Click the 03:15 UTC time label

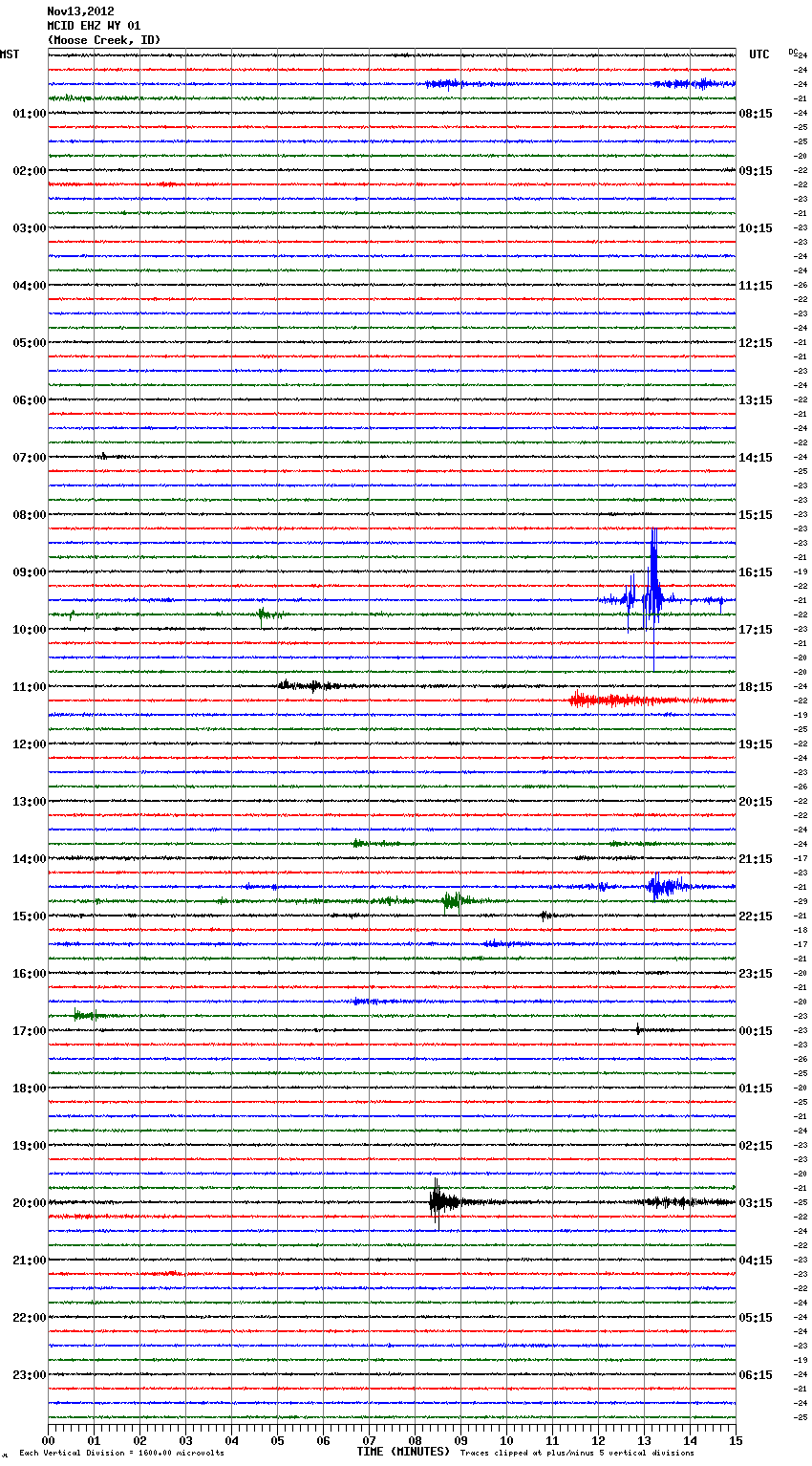coord(756,1203)
